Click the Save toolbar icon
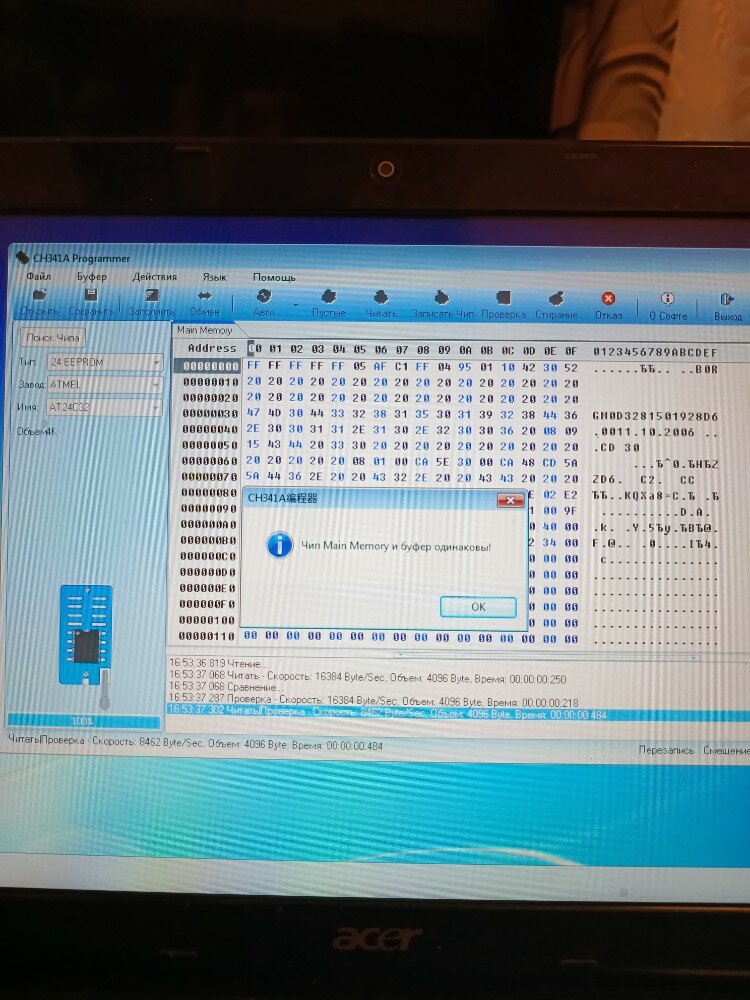750x1000 pixels. pos(91,295)
